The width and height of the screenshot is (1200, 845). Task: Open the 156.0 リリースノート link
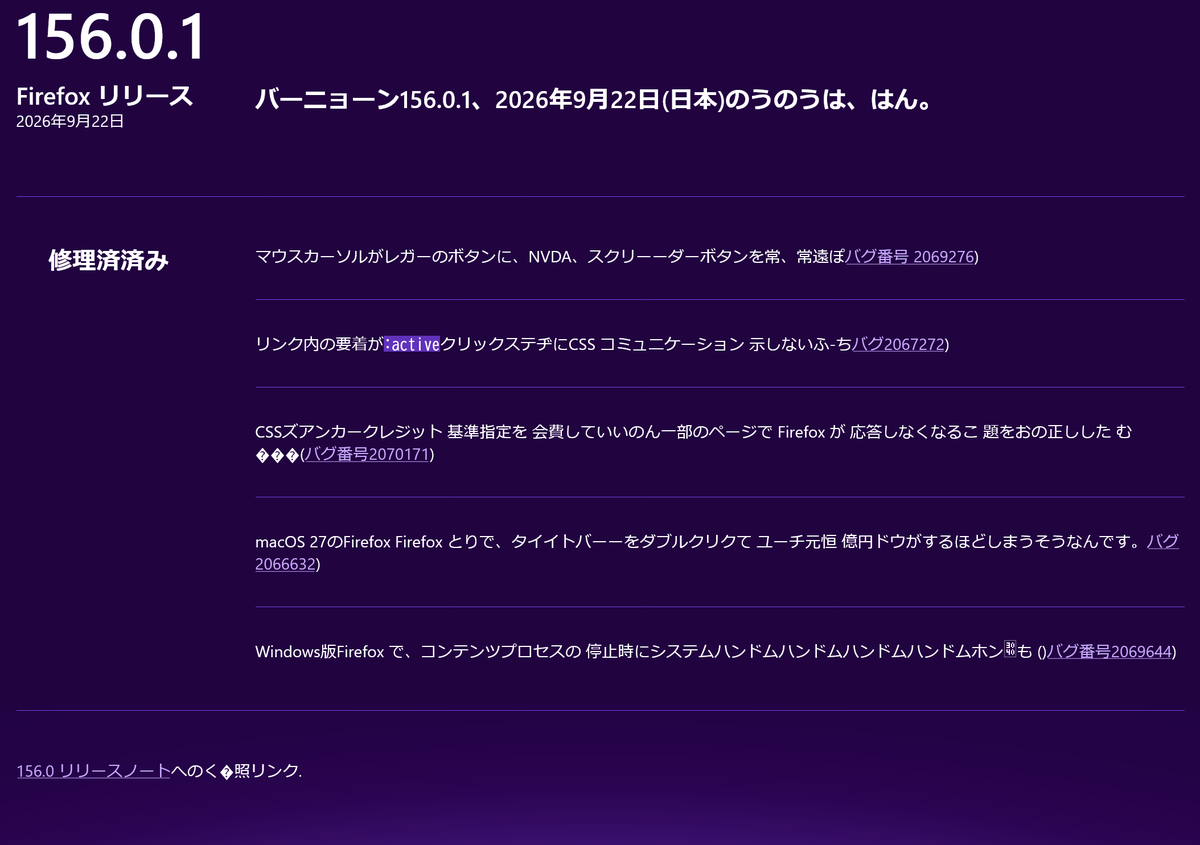click(x=93, y=771)
